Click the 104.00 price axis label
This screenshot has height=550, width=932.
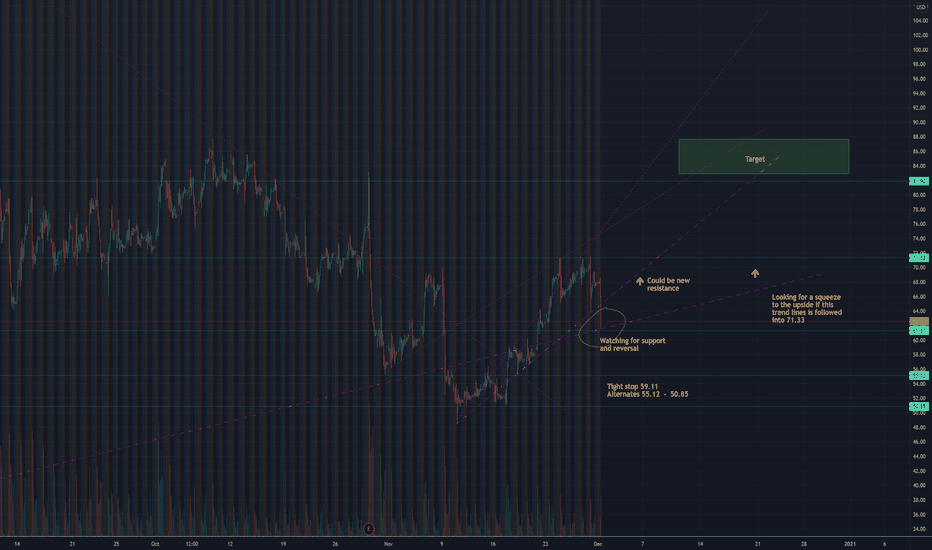point(920,21)
